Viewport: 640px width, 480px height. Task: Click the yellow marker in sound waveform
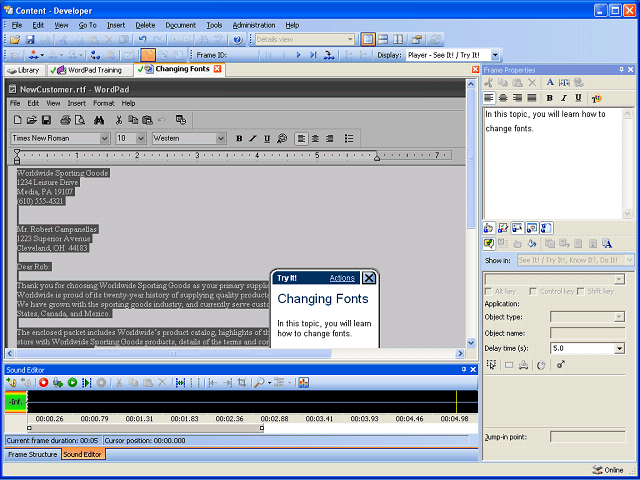[x=456, y=402]
